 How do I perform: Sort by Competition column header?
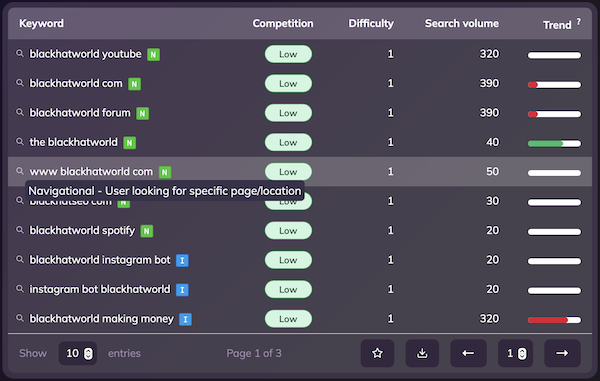283,24
